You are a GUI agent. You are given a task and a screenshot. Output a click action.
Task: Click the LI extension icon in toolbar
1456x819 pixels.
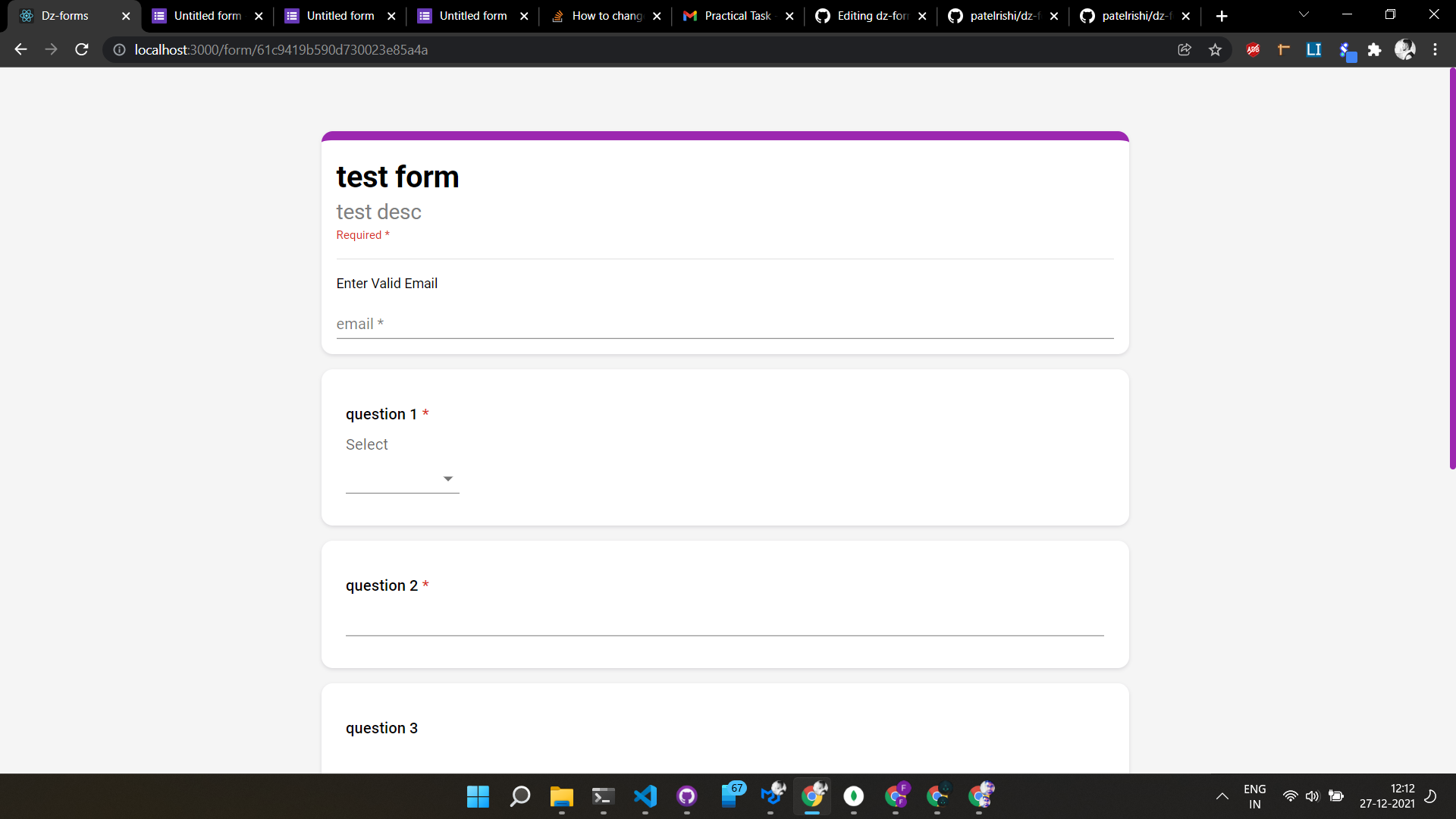[x=1314, y=49]
